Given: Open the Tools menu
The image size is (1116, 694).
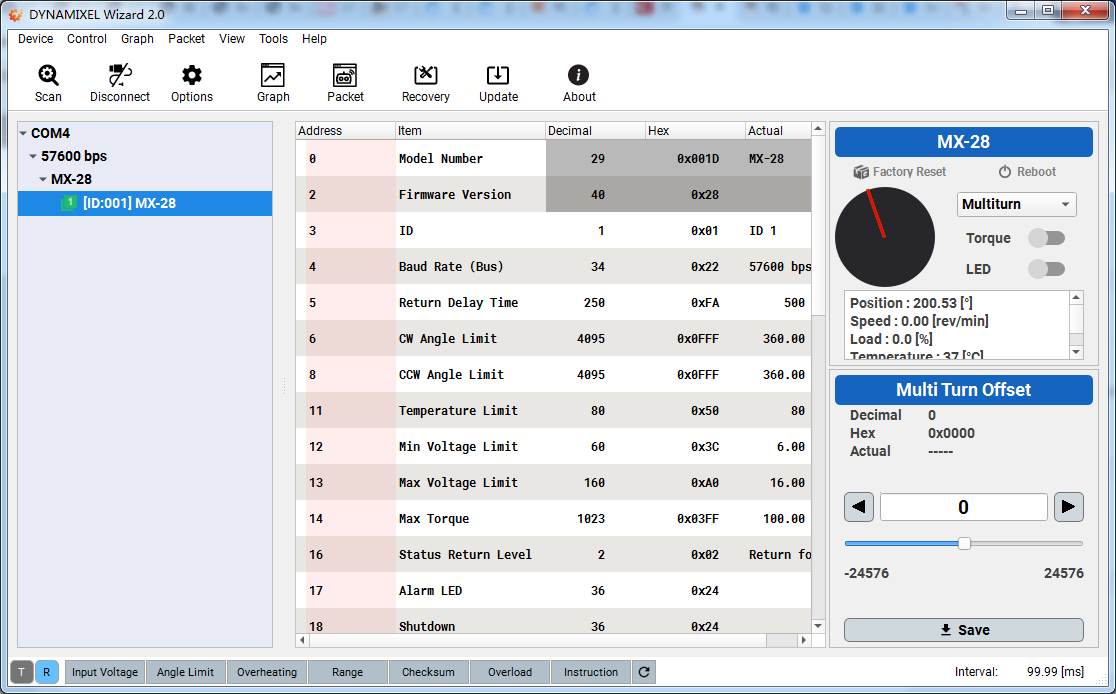Looking at the screenshot, I should [273, 39].
